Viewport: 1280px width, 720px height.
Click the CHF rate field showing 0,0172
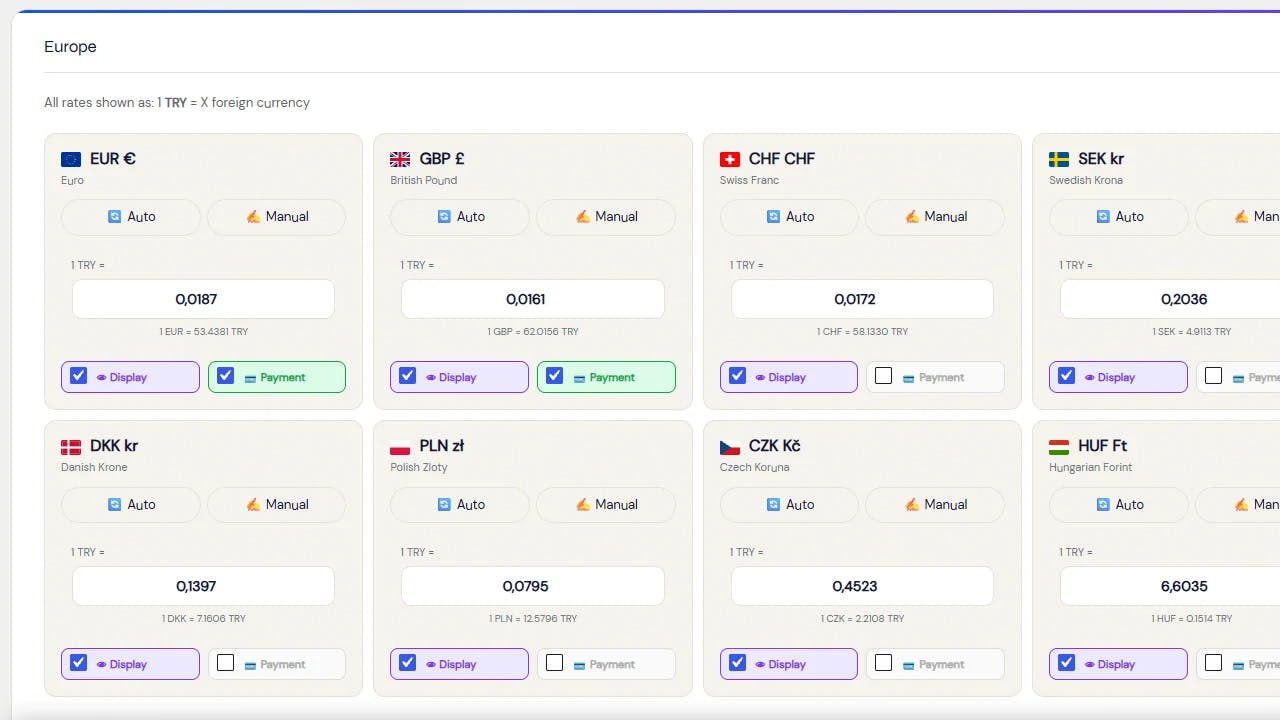(862, 299)
